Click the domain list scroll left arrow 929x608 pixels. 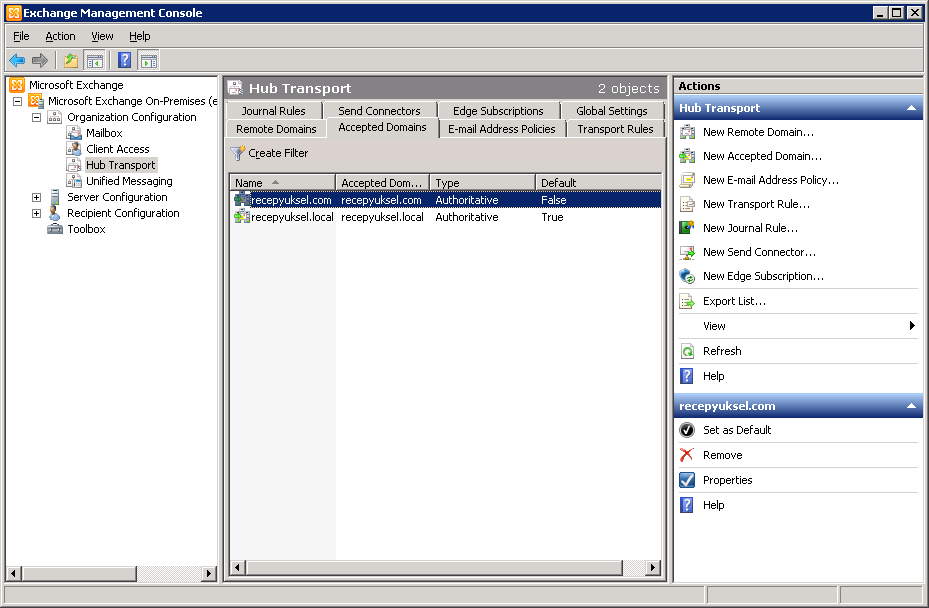(x=238, y=568)
